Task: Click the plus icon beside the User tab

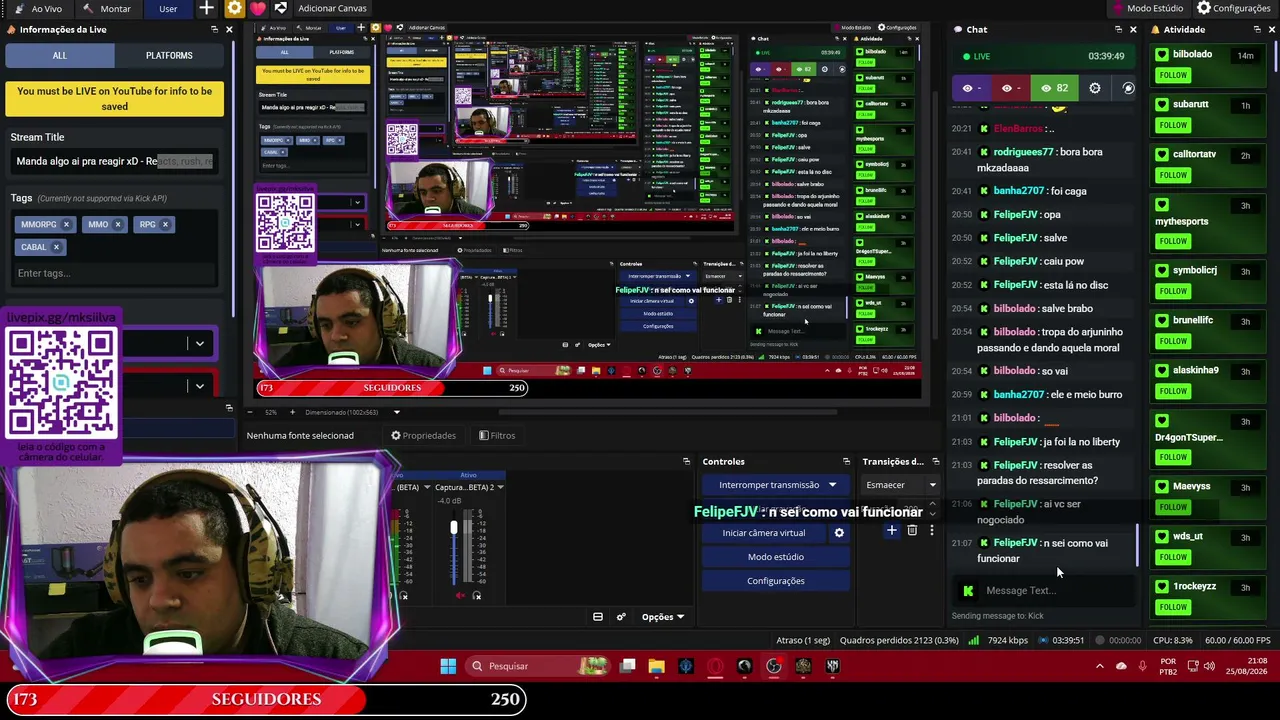Action: coord(206,8)
